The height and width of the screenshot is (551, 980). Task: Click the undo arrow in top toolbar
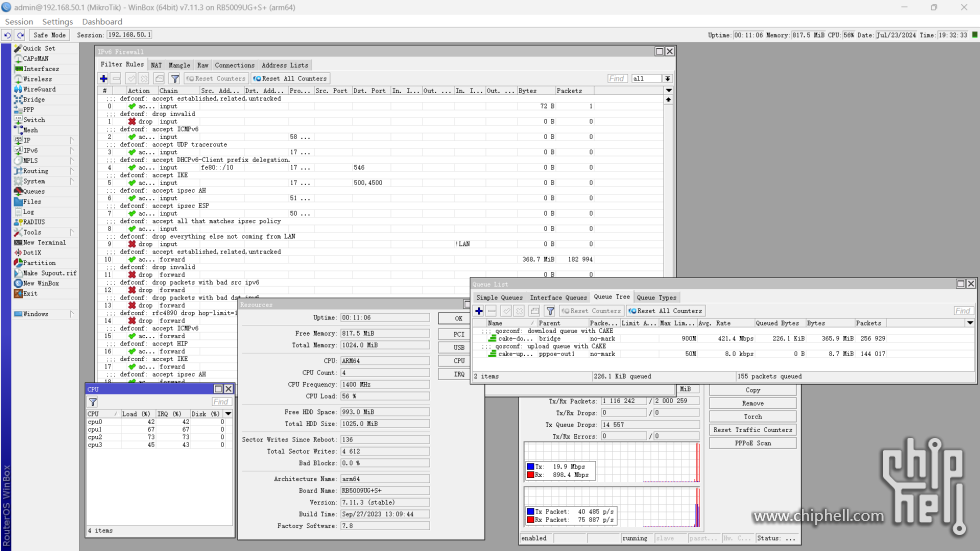pos(8,35)
